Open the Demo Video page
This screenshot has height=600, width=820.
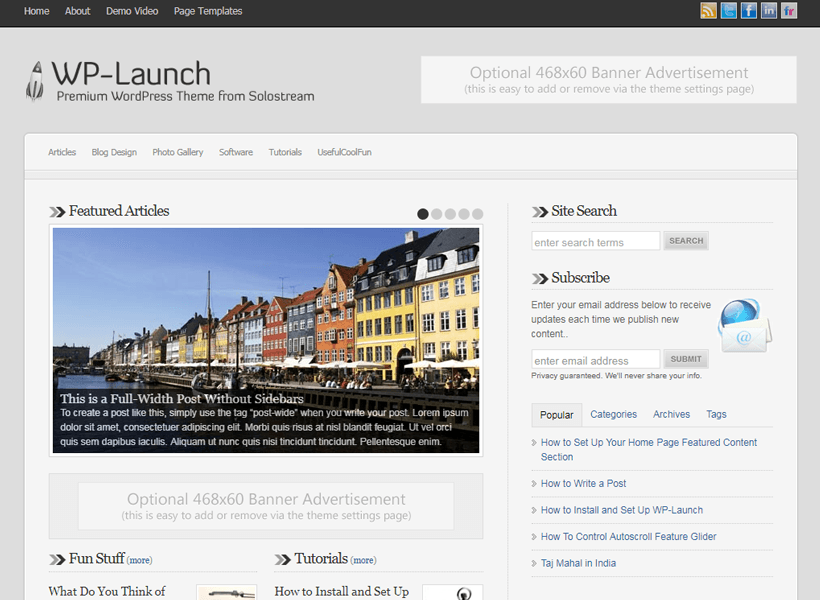point(132,11)
